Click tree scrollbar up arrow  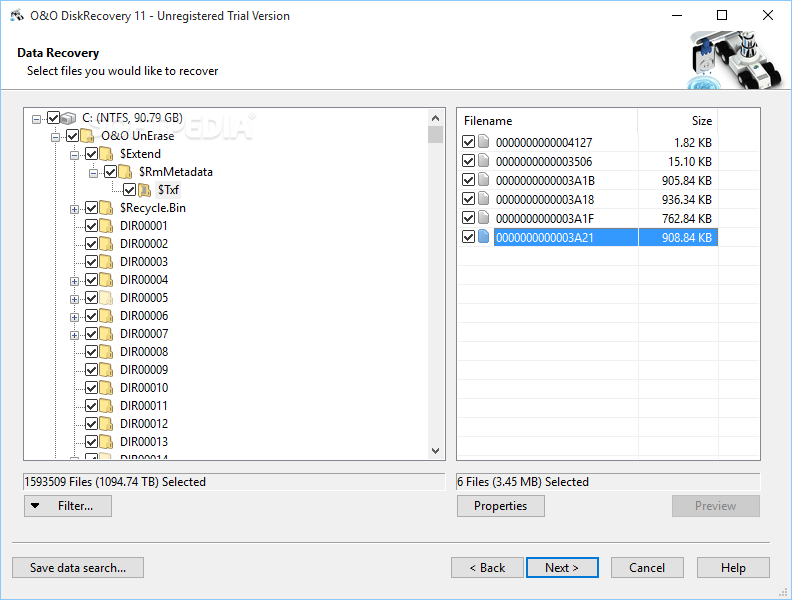tap(435, 118)
